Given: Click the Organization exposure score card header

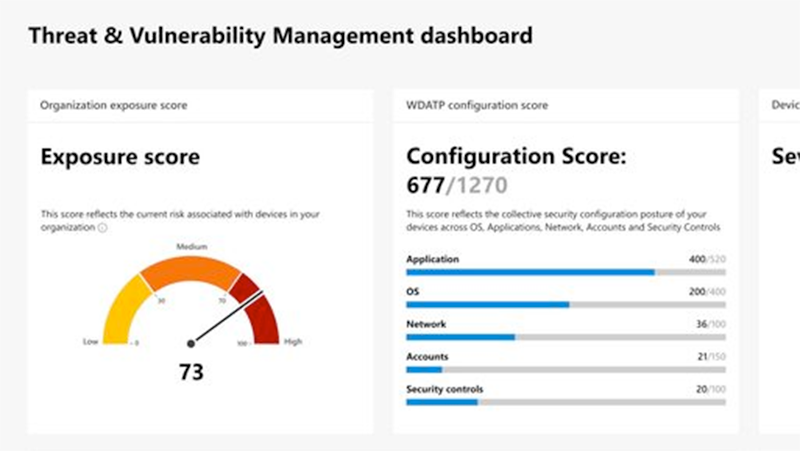Looking at the screenshot, I should pyautogui.click(x=201, y=106).
